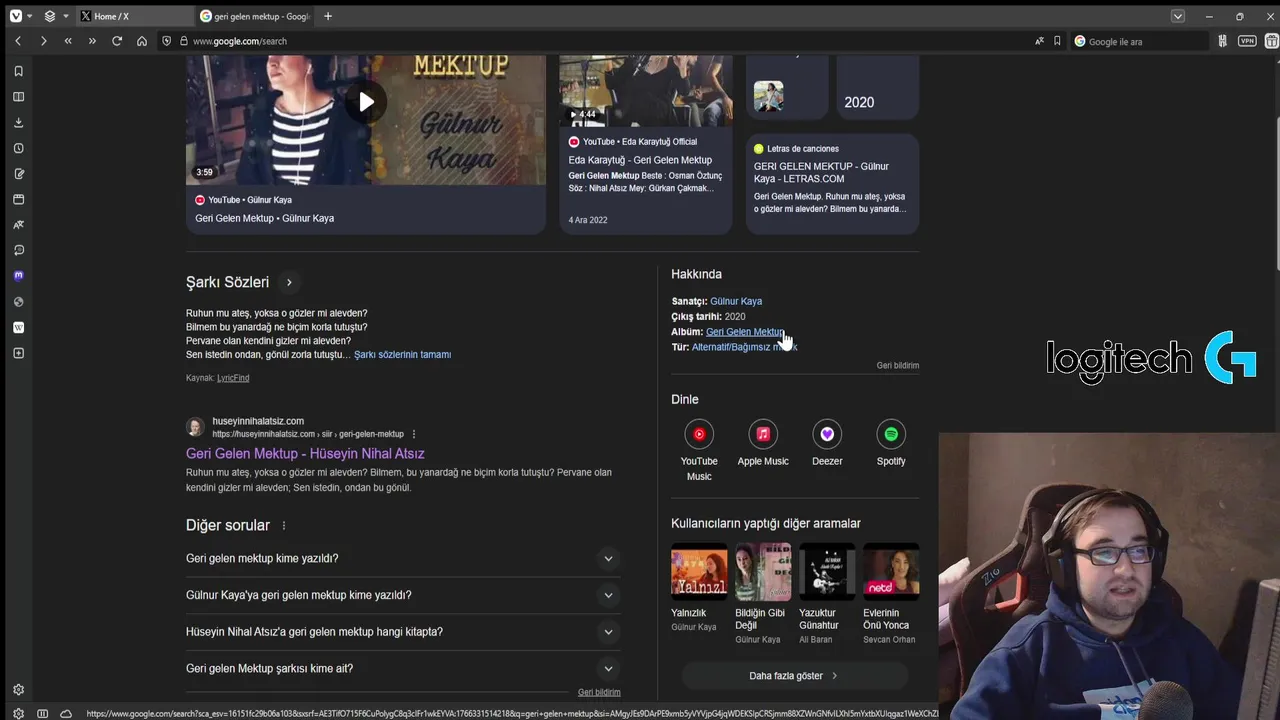
Task: Open the workspaces layers icon
Action: tap(50, 16)
